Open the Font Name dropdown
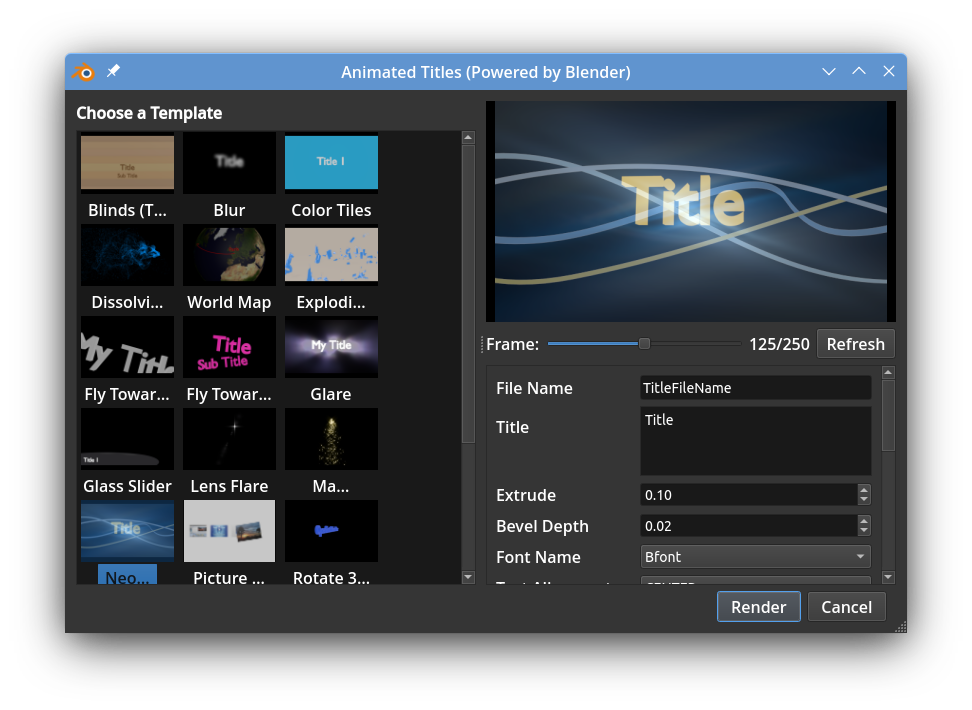 point(755,557)
